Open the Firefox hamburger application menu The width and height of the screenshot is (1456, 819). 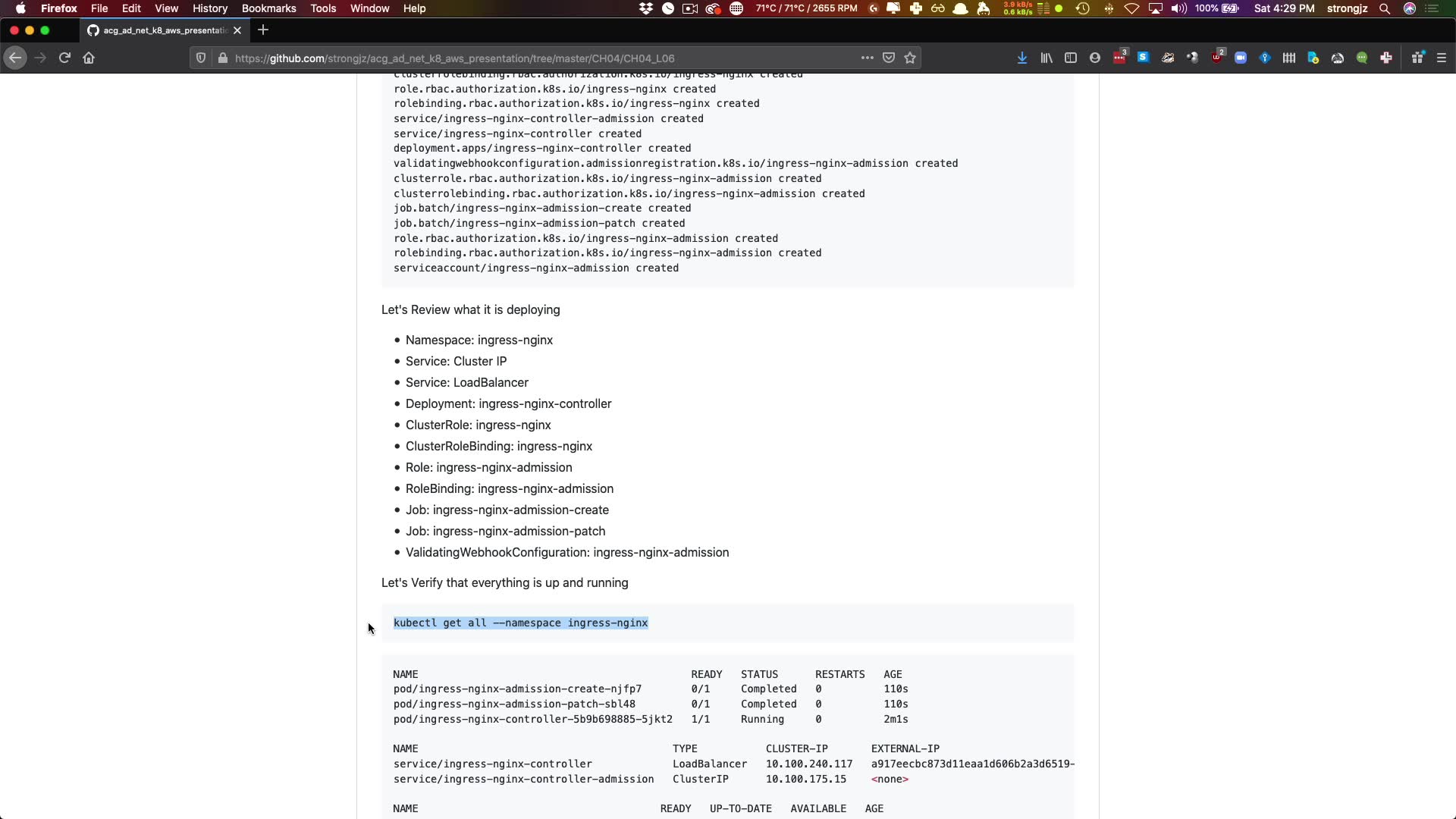pyautogui.click(x=1442, y=58)
